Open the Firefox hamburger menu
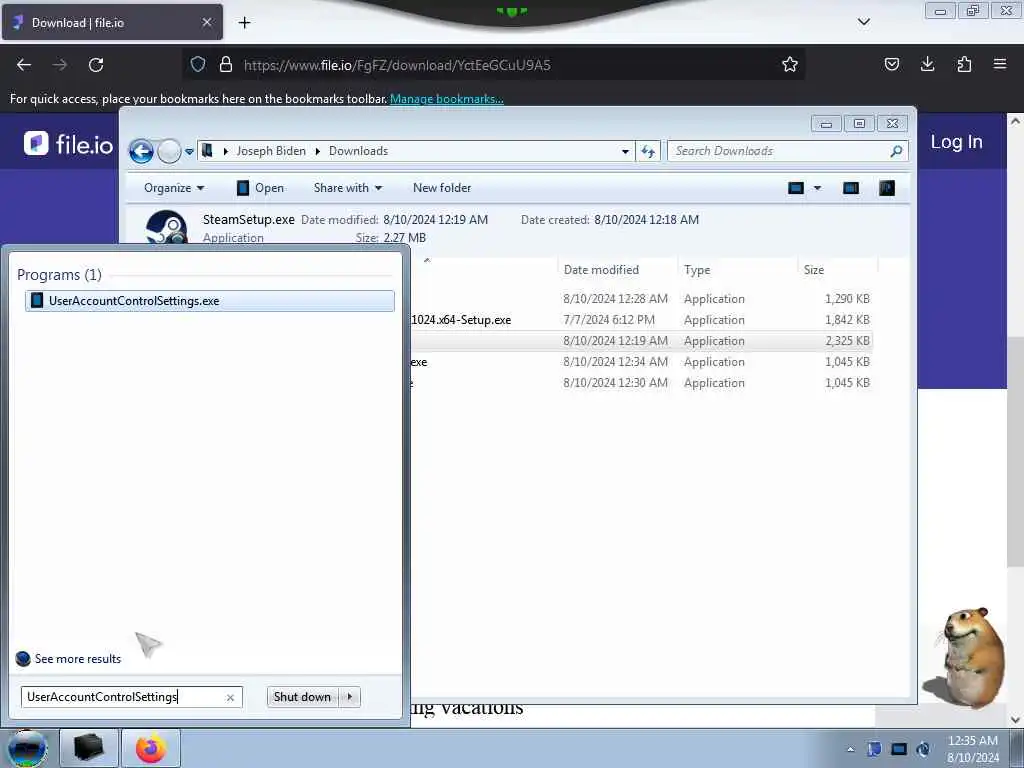 [1000, 65]
